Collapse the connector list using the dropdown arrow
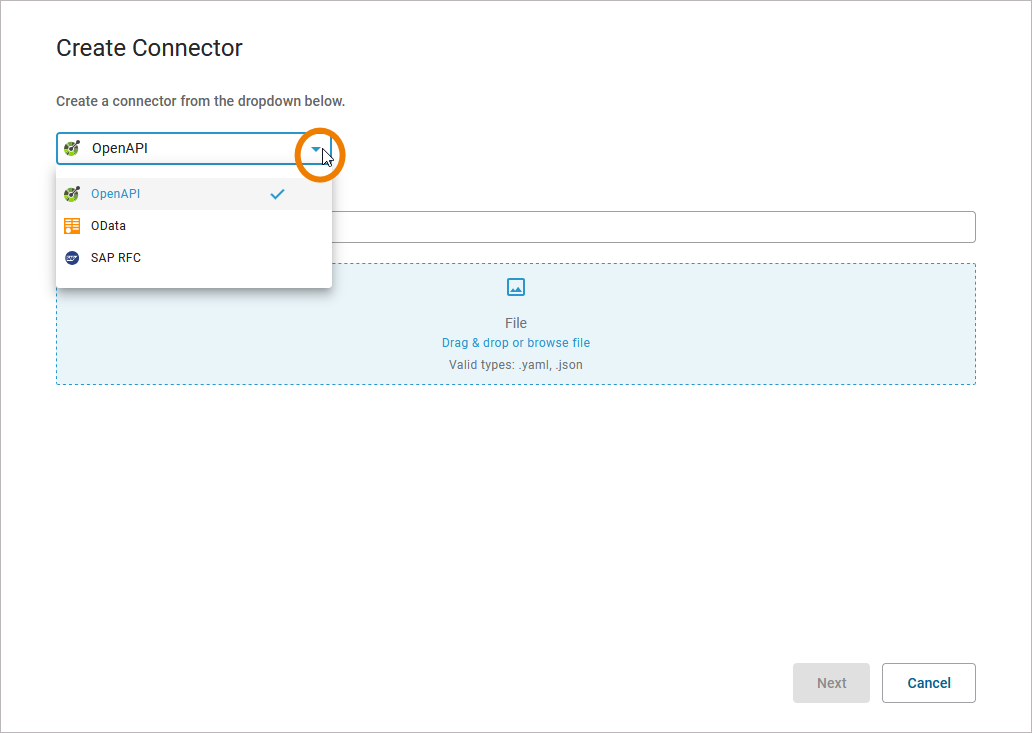 click(316, 150)
